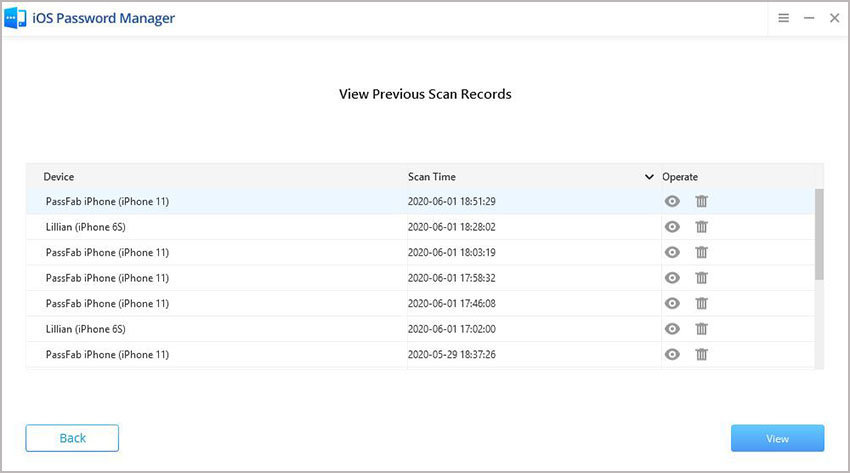
Task: Minimize the iOS Password Manager window
Action: coord(809,18)
